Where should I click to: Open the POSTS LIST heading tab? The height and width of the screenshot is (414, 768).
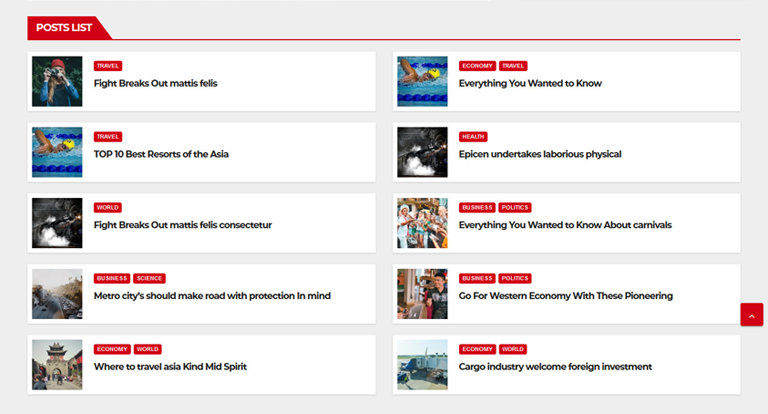(x=64, y=27)
